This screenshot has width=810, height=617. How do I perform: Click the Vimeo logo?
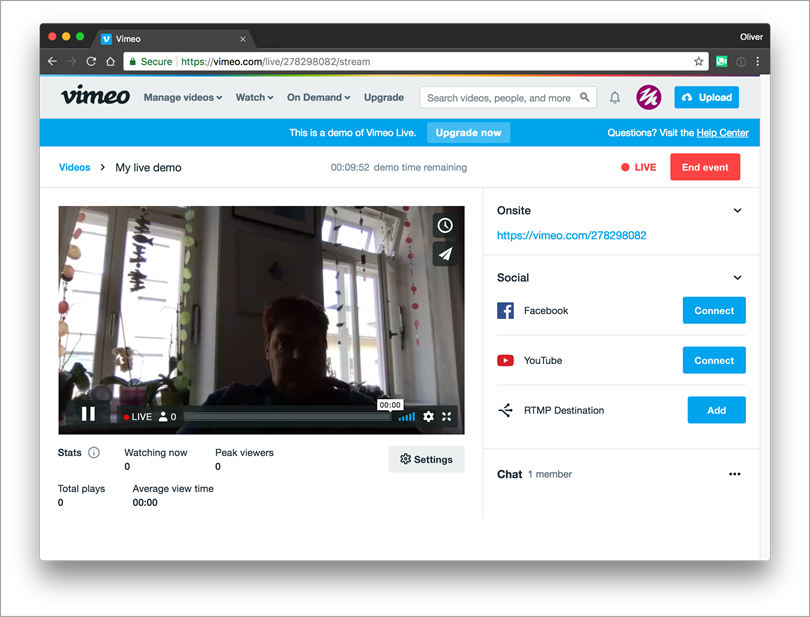[96, 96]
